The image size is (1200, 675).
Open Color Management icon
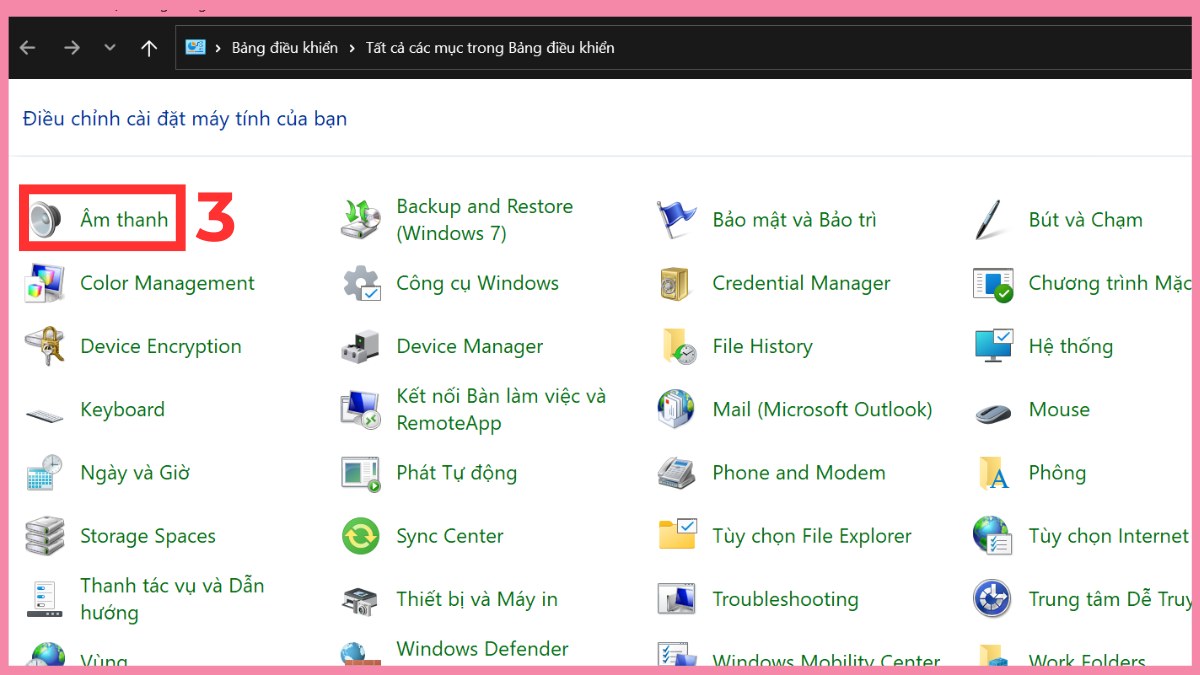[x=44, y=284]
